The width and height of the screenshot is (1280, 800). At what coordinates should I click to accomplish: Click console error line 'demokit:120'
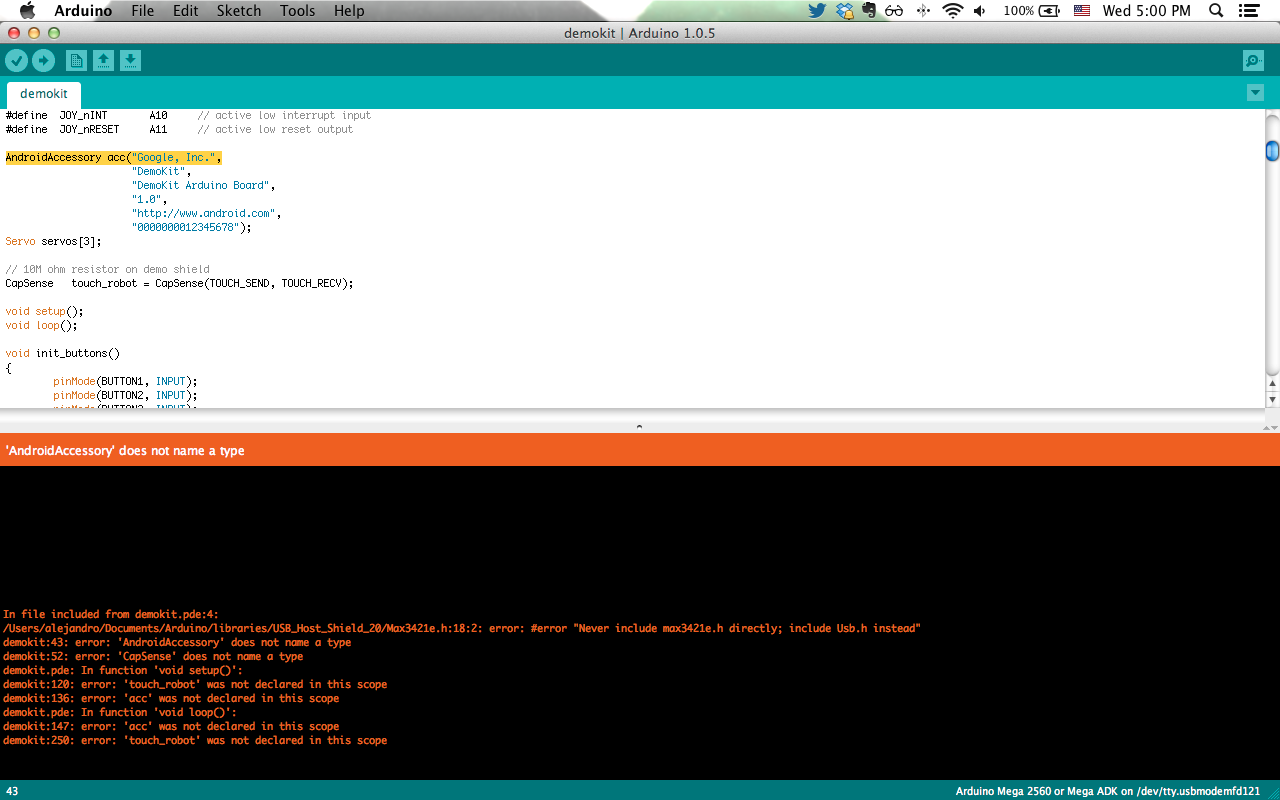[x=195, y=685]
